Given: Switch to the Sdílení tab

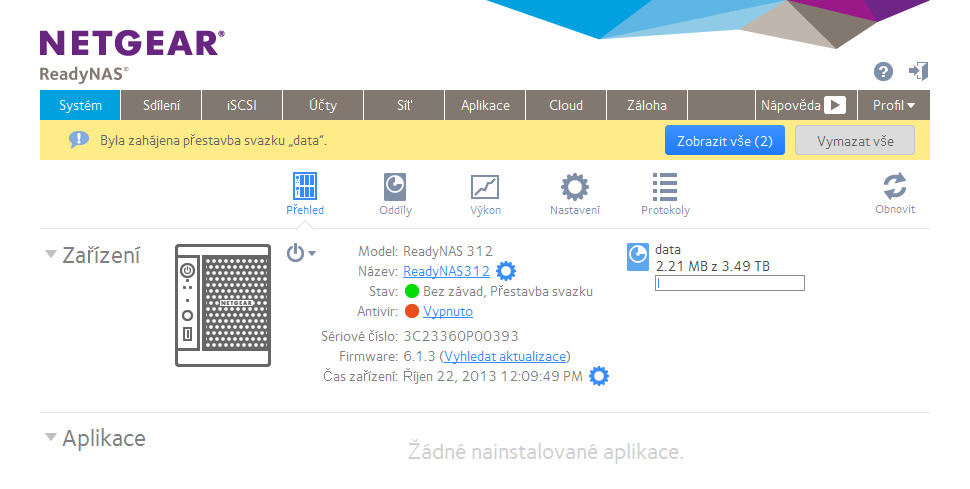Looking at the screenshot, I should coord(161,105).
